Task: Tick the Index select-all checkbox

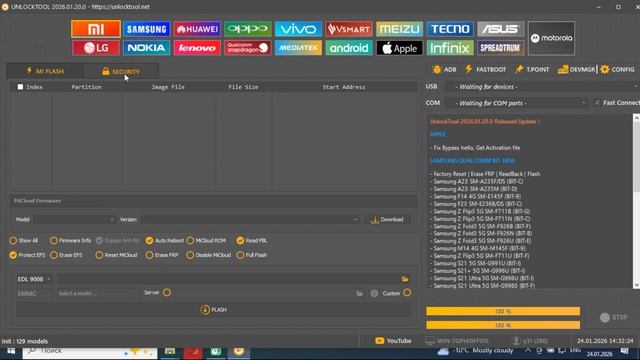Action: (20, 87)
